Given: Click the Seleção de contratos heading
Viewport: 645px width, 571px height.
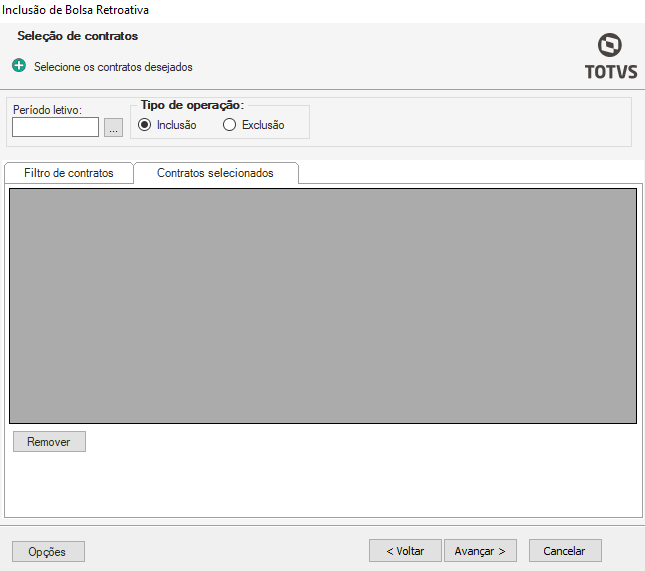Looking at the screenshot, I should (77, 36).
